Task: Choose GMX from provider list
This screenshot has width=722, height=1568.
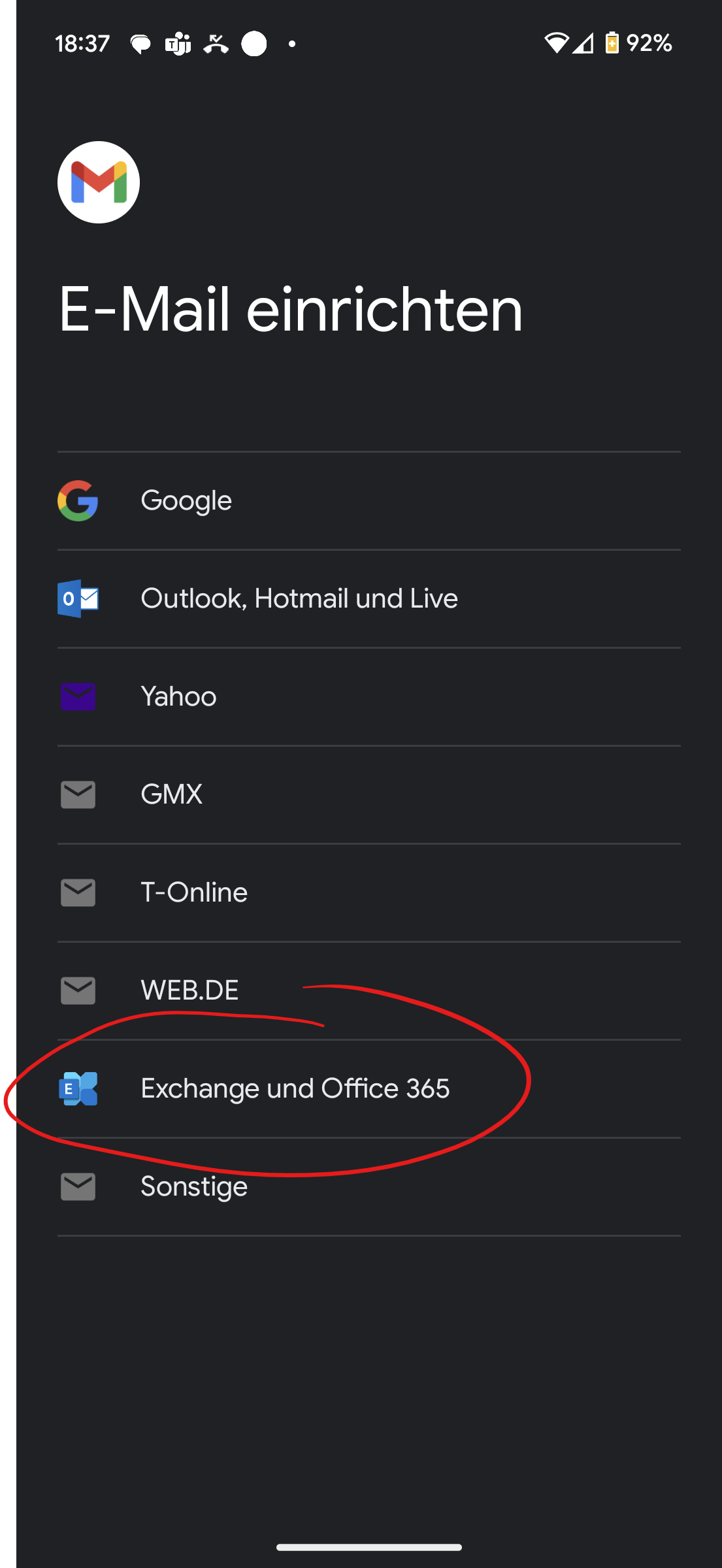Action: coord(171,794)
